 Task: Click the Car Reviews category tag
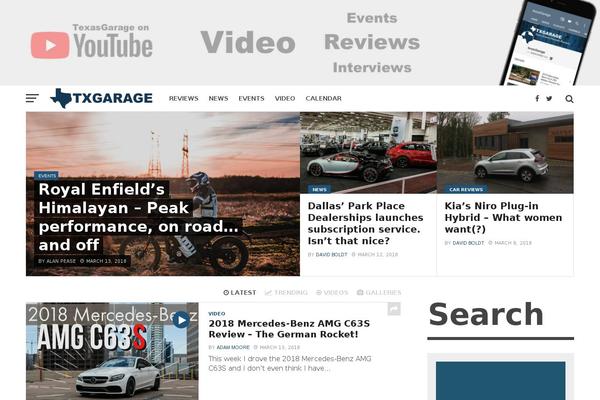[466, 189]
